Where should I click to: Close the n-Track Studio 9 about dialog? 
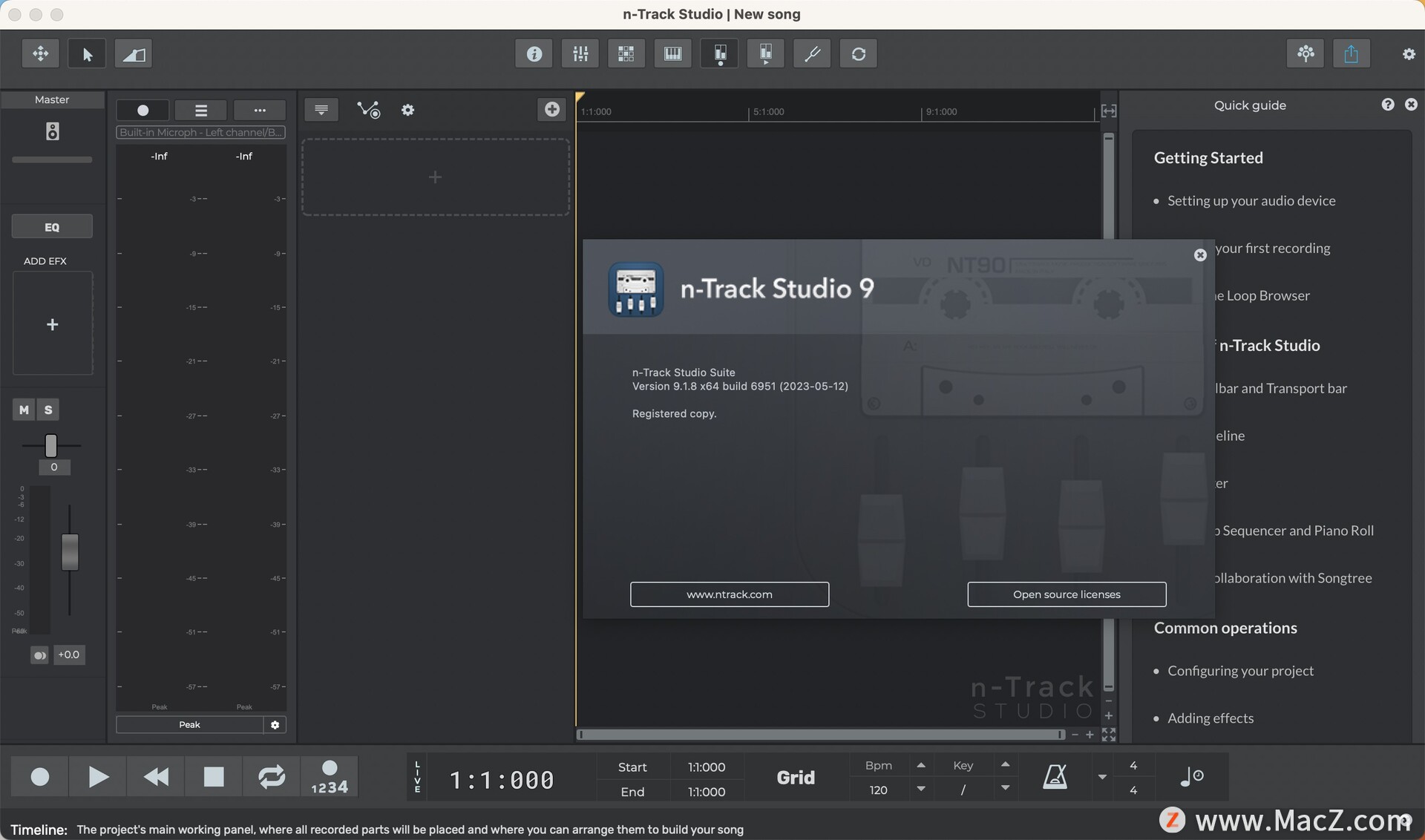pos(1200,255)
